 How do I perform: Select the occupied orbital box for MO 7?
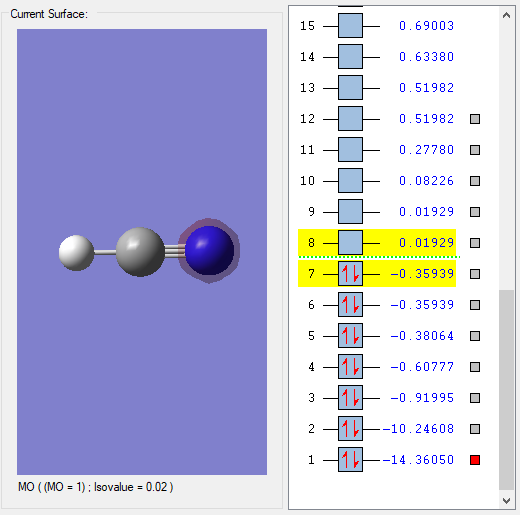[x=350, y=274]
